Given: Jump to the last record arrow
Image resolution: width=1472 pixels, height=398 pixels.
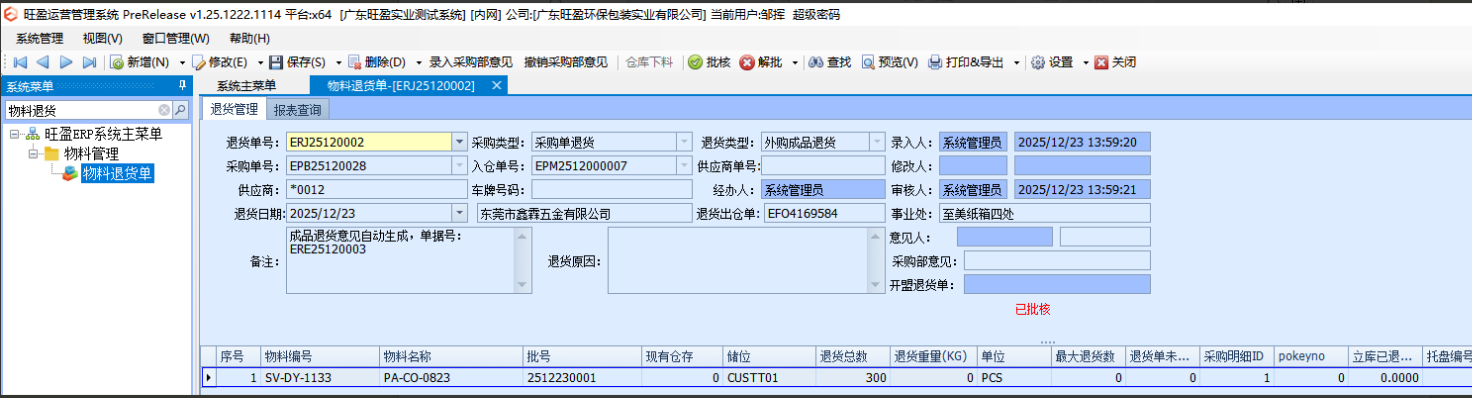Looking at the screenshot, I should (89, 62).
